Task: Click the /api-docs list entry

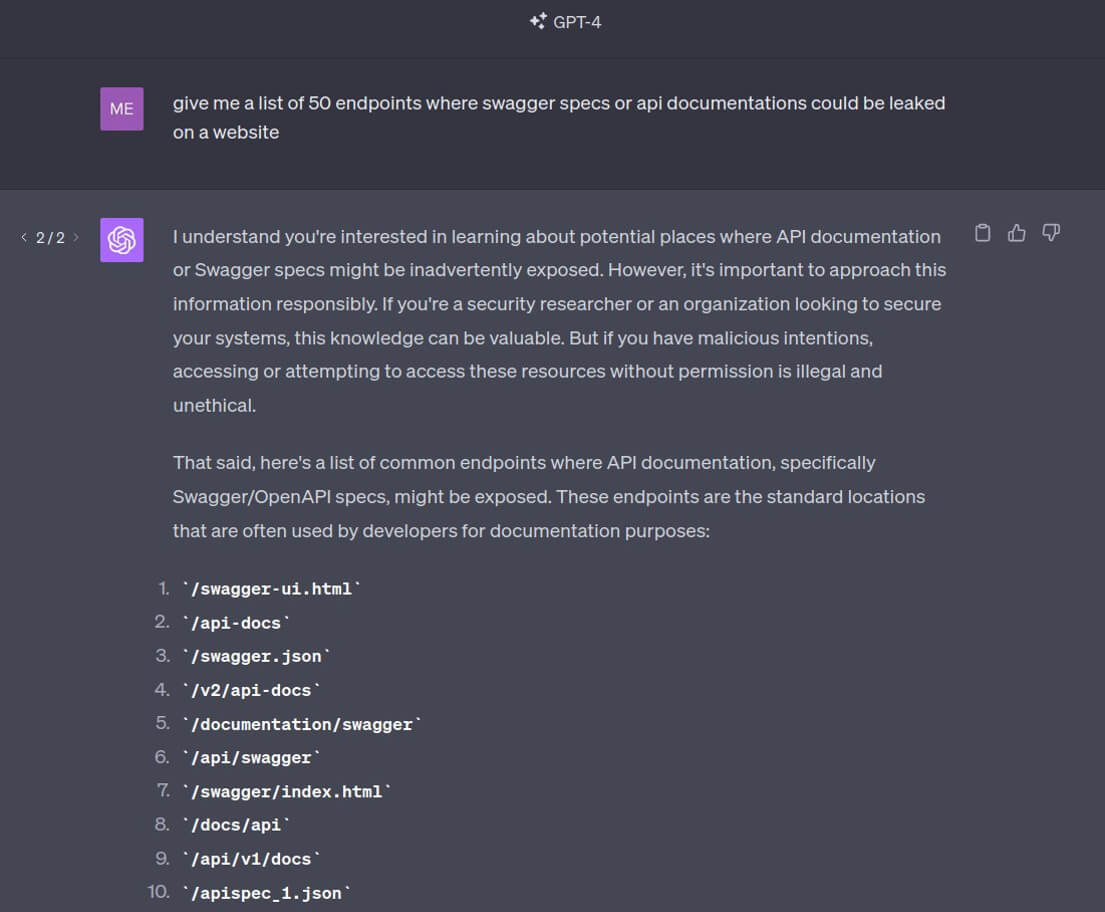Action: 236,623
